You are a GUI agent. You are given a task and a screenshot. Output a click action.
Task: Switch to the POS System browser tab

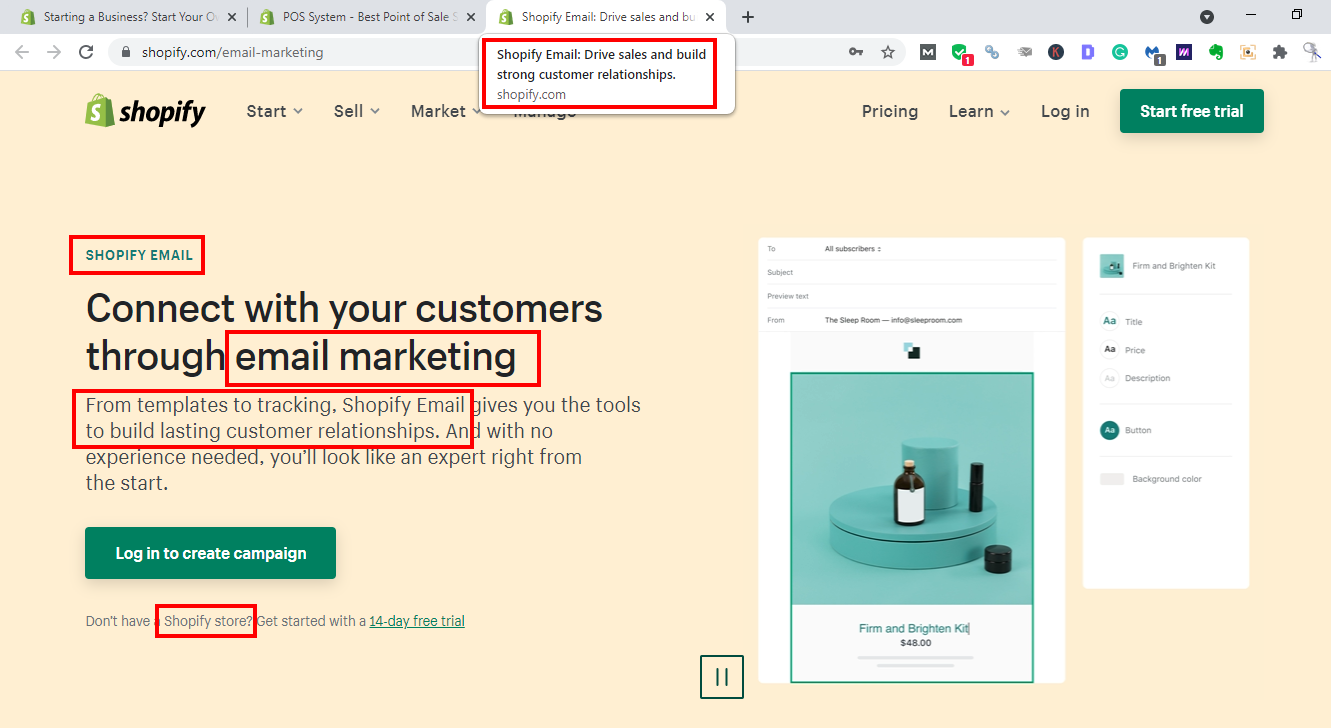click(x=360, y=17)
